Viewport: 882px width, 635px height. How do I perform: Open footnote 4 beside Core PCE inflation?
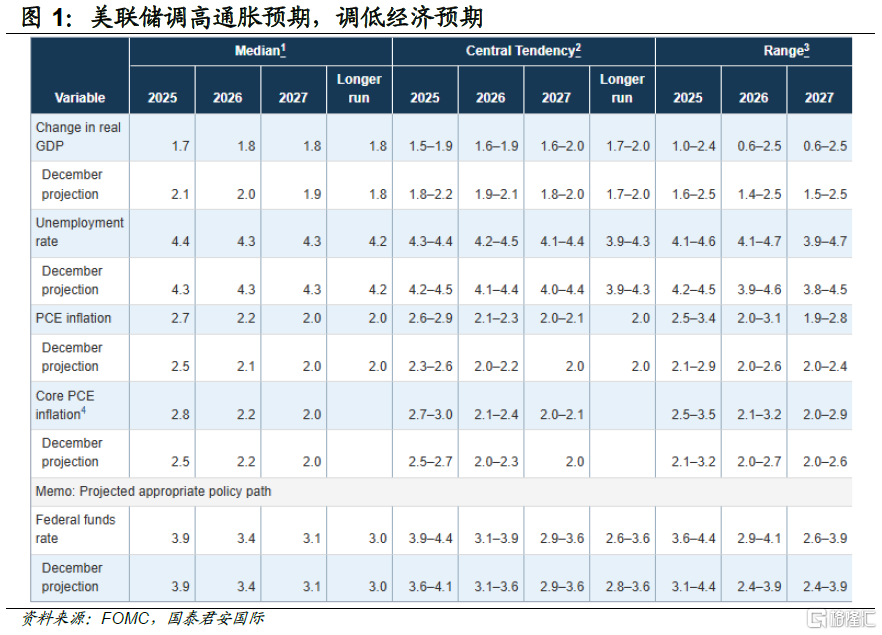(83, 411)
